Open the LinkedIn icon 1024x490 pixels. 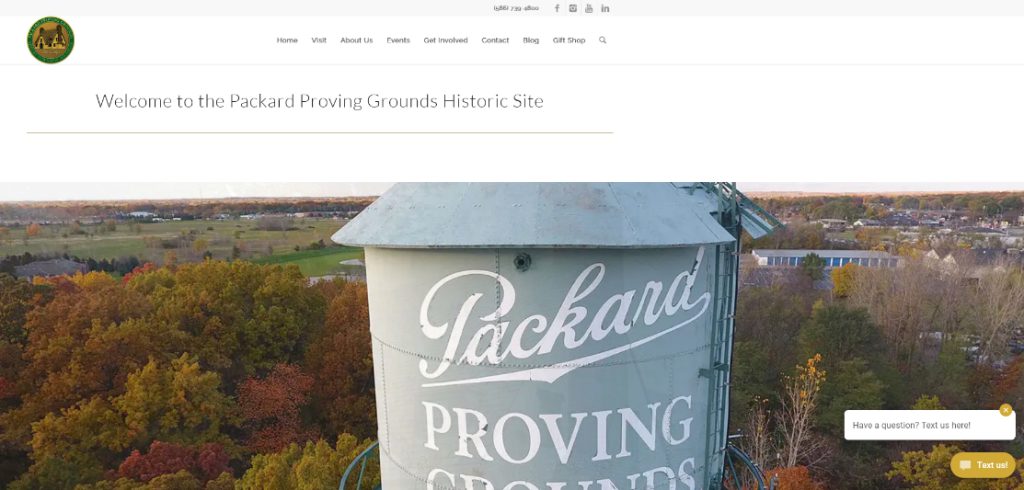[605, 8]
